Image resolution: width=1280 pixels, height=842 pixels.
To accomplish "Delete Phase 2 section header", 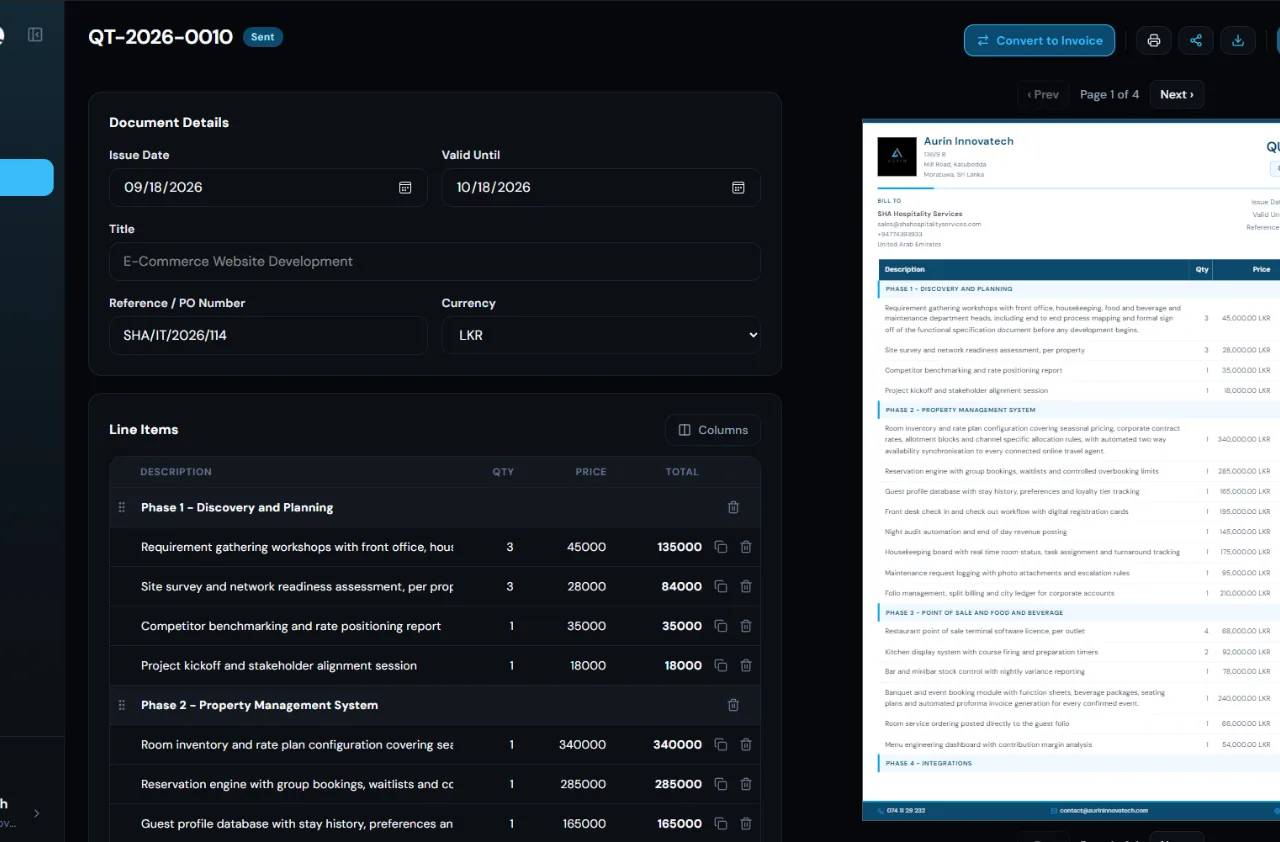I will click(x=733, y=705).
